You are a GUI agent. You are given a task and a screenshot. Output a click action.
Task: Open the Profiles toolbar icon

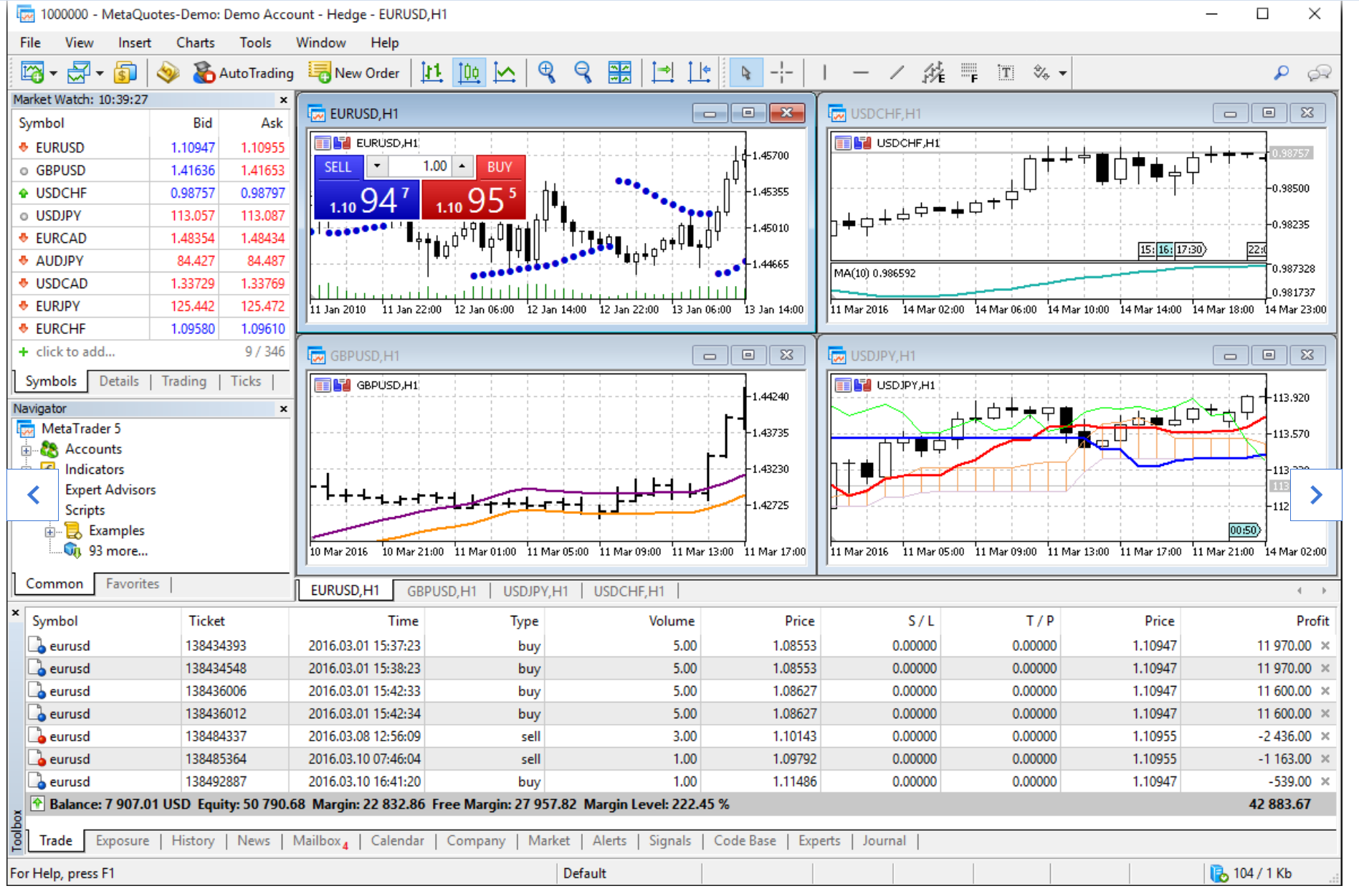pos(78,72)
